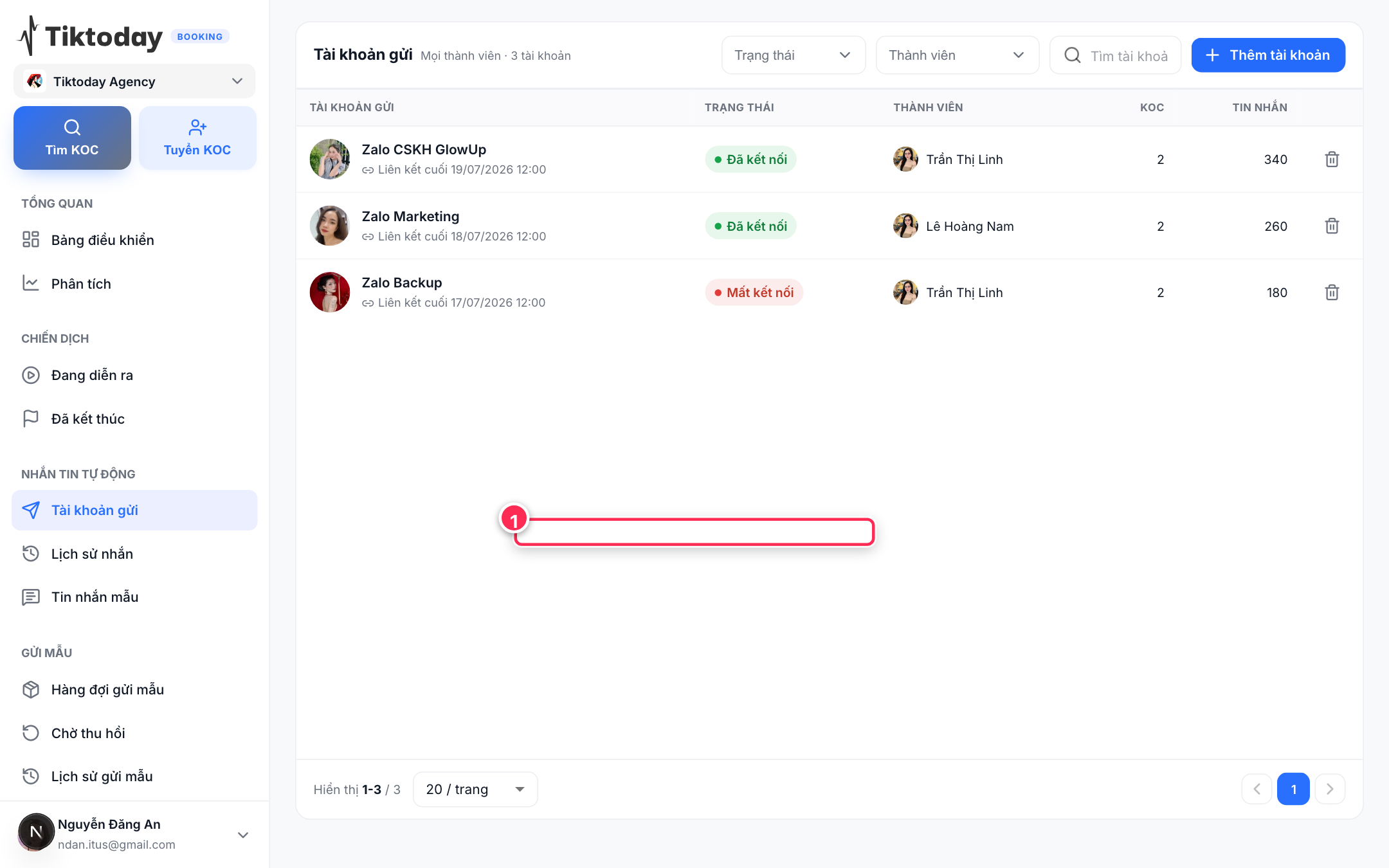Delete the Zalo CSKH GlowUp account

point(1332,159)
